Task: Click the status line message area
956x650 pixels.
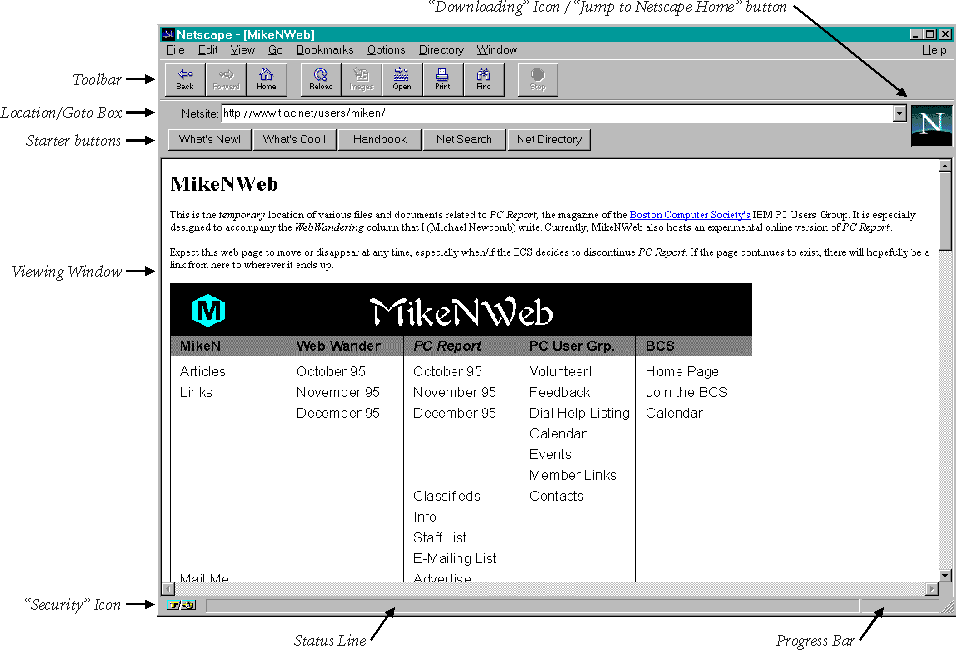Action: click(x=532, y=605)
